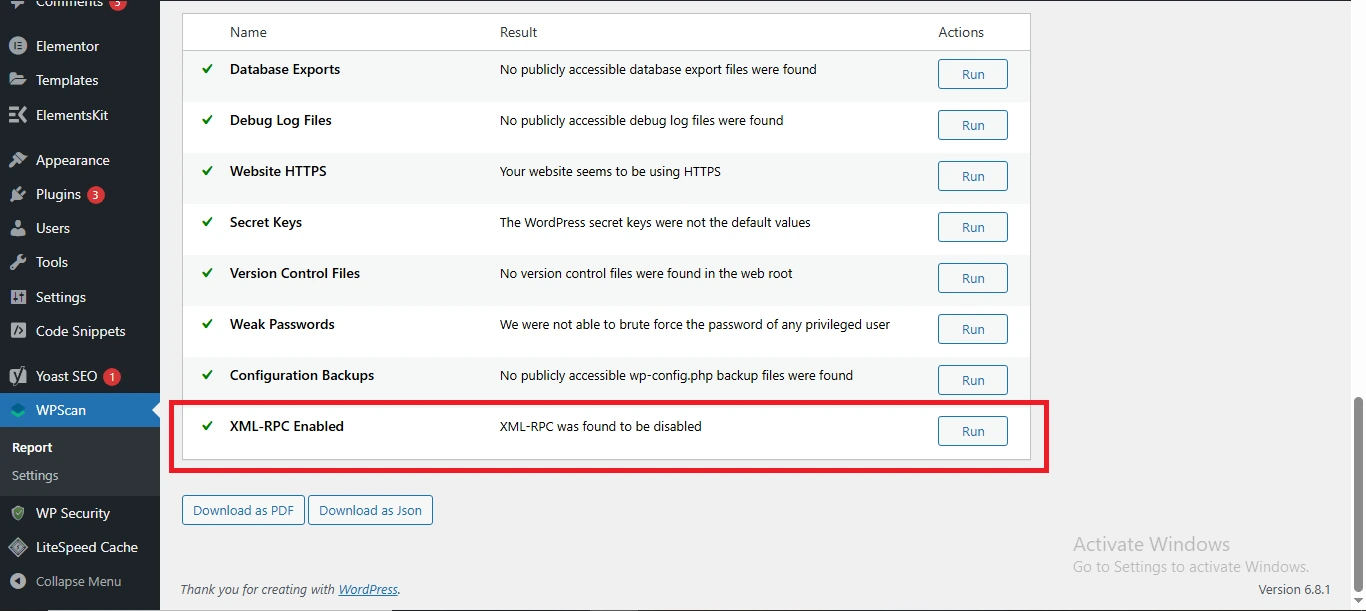Click the WPScan logo icon
1366x611 pixels.
pyautogui.click(x=17, y=410)
